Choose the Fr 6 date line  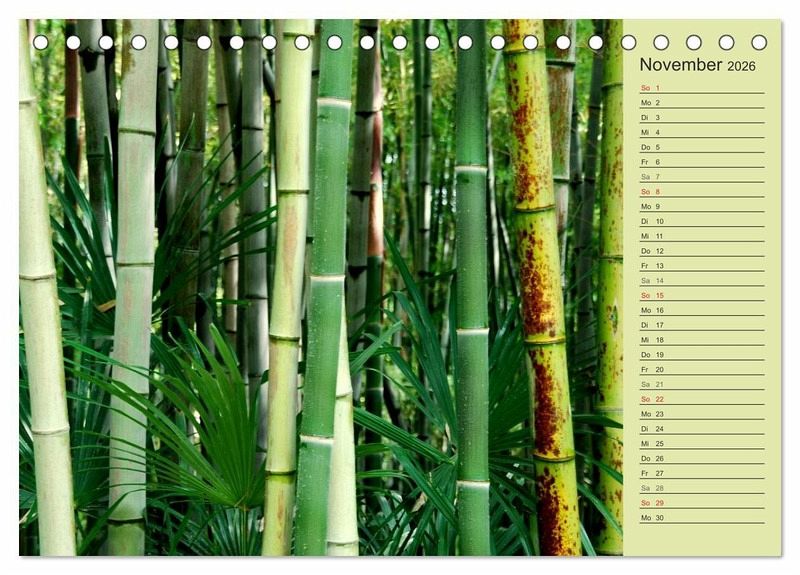tap(700, 162)
